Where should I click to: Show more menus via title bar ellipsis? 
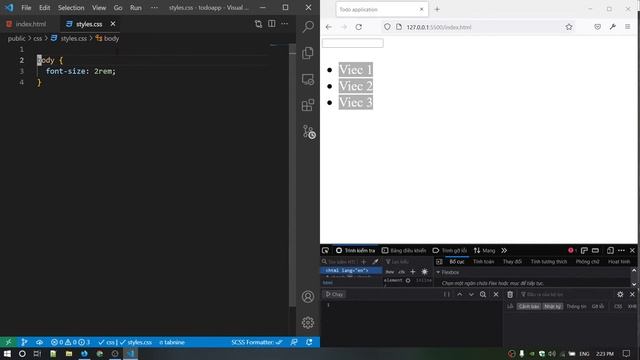(x=154, y=8)
